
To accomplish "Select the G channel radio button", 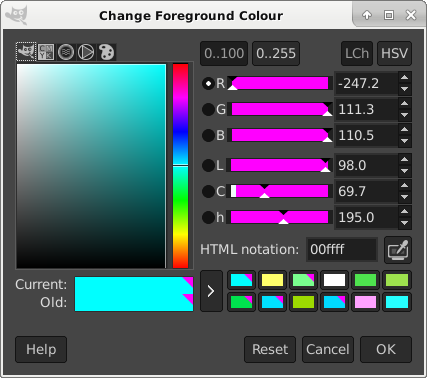I will pyautogui.click(x=208, y=109).
